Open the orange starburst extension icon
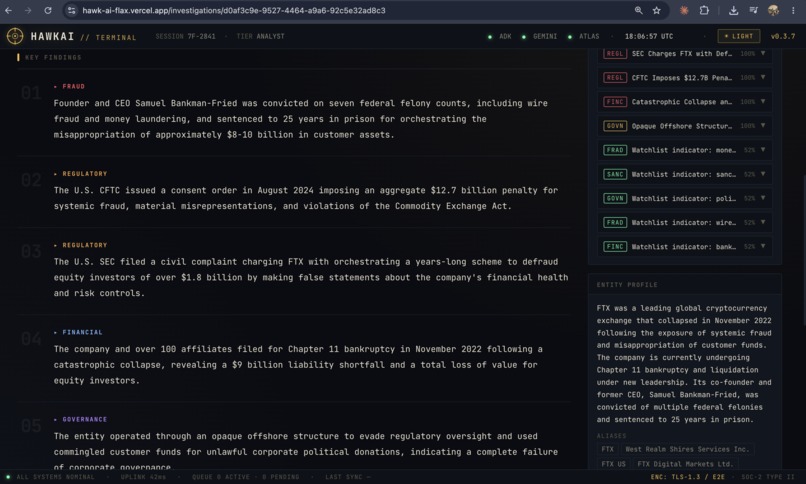The height and width of the screenshot is (484, 806). pos(684,10)
